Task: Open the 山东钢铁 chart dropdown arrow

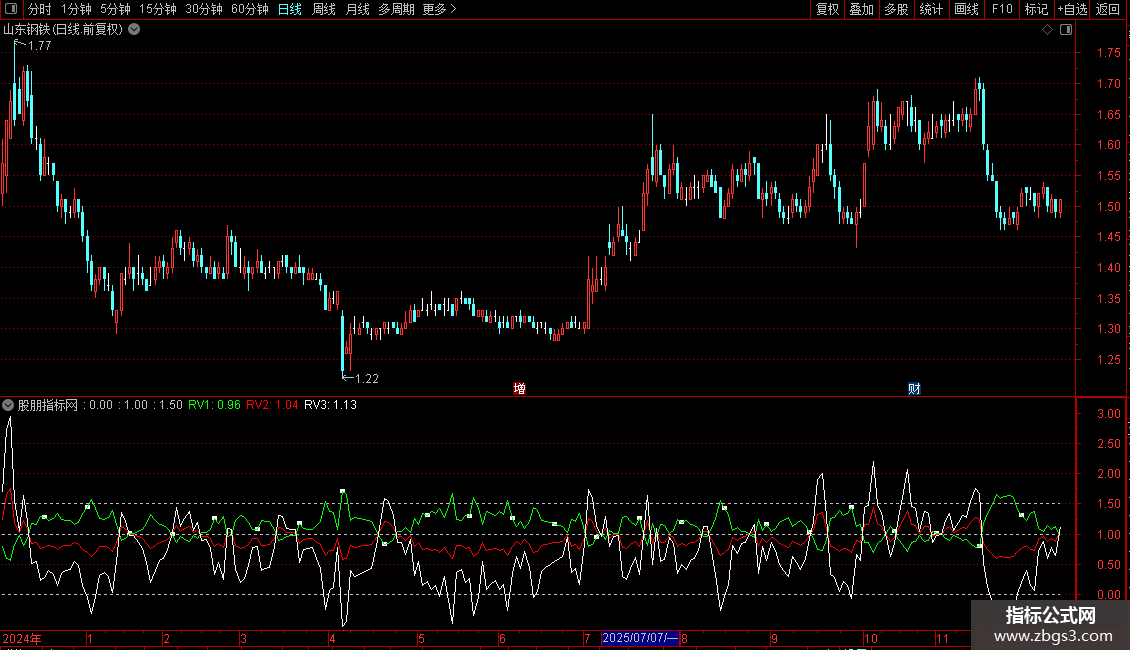Action: click(x=134, y=30)
